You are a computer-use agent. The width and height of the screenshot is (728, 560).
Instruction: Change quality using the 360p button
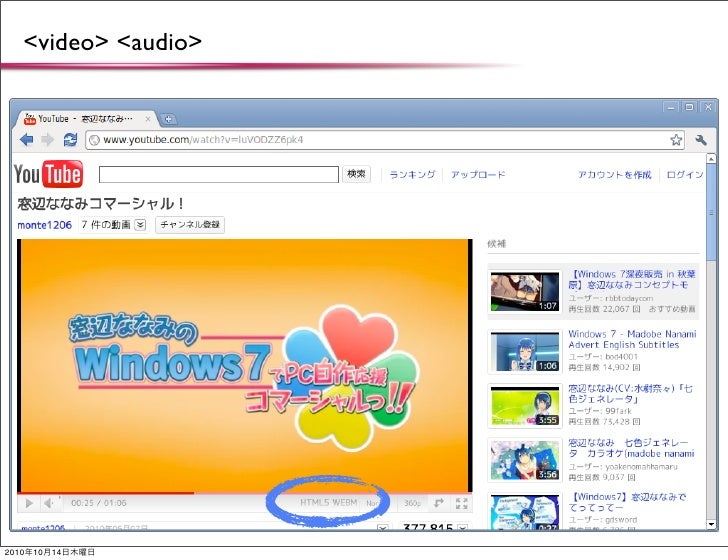[412, 503]
